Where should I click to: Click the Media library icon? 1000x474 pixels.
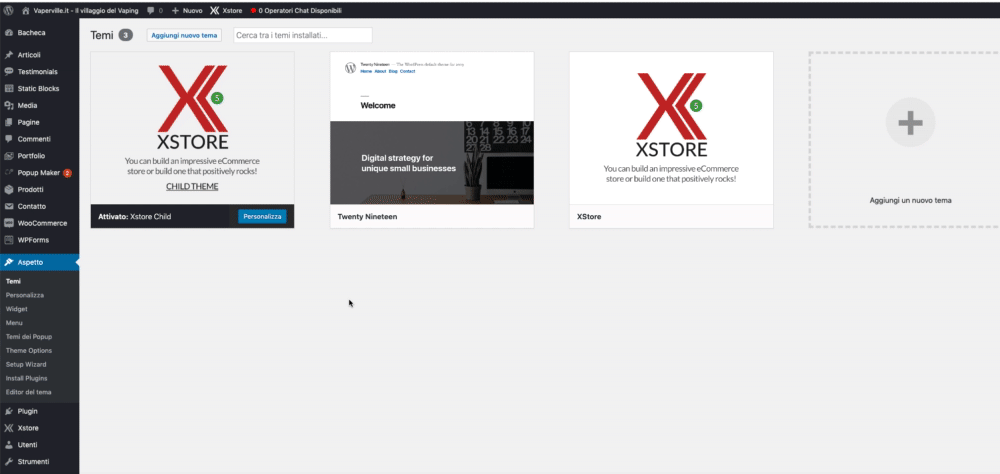9,105
